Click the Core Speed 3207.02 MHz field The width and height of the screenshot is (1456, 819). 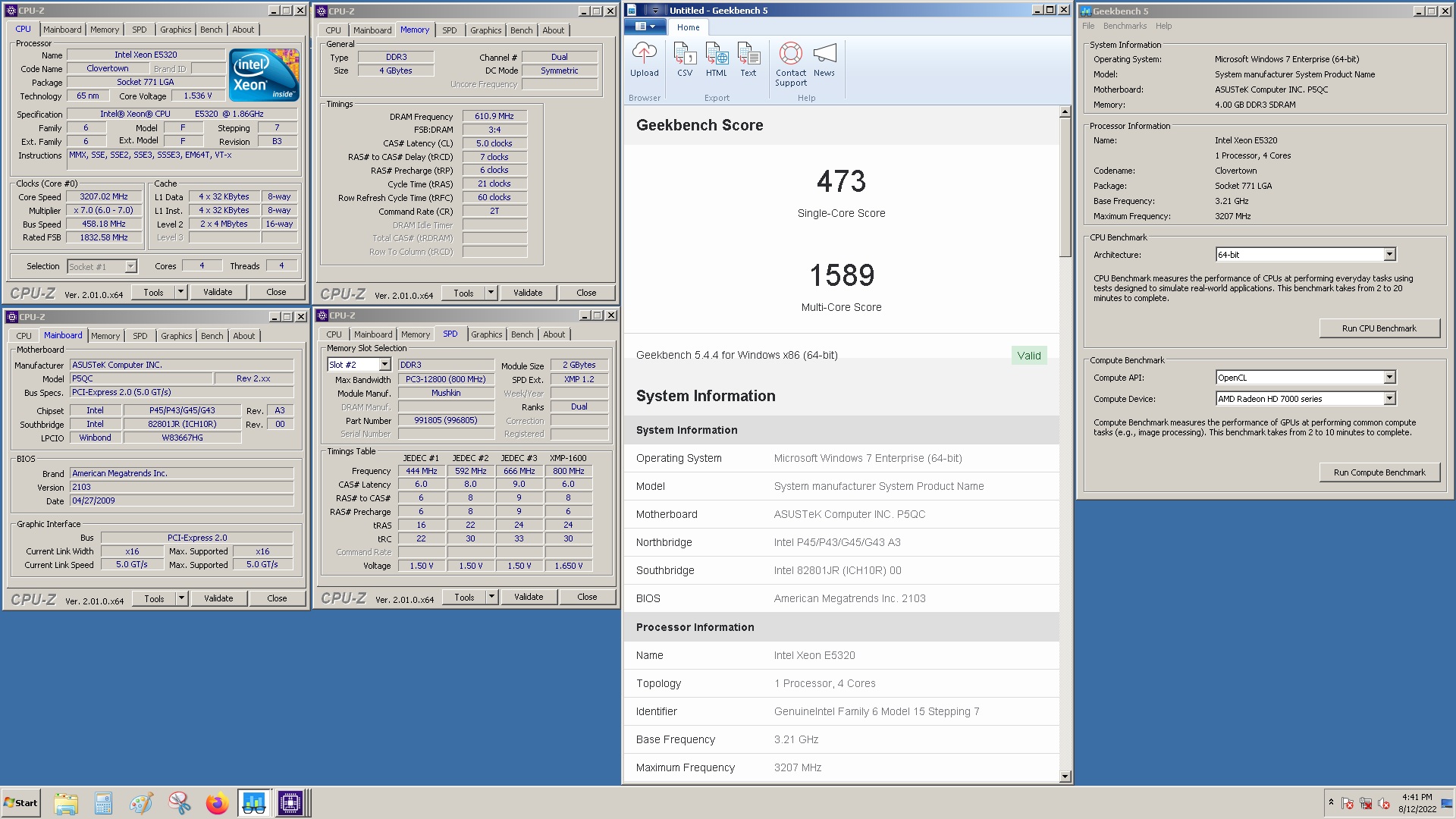point(104,197)
